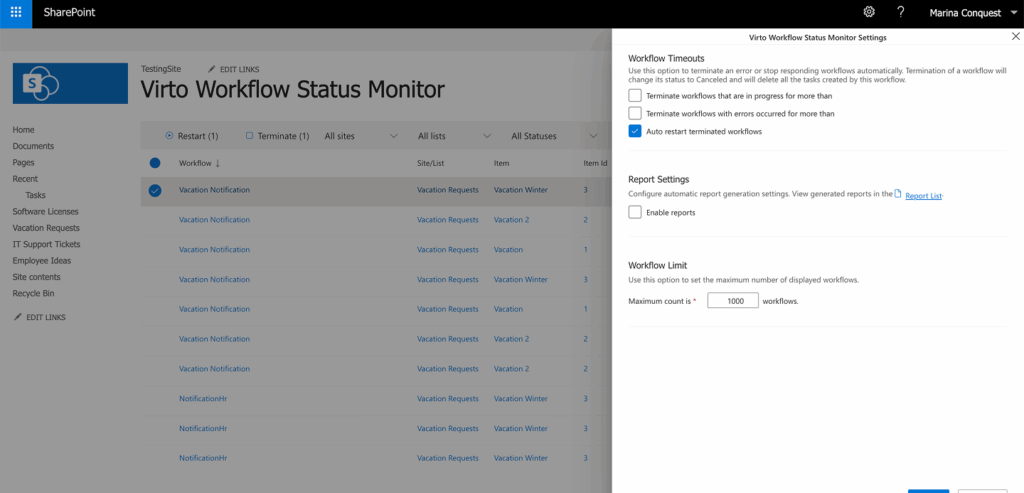This screenshot has height=493, width=1024.
Task: Click the Maximum count input field
Action: click(x=733, y=300)
